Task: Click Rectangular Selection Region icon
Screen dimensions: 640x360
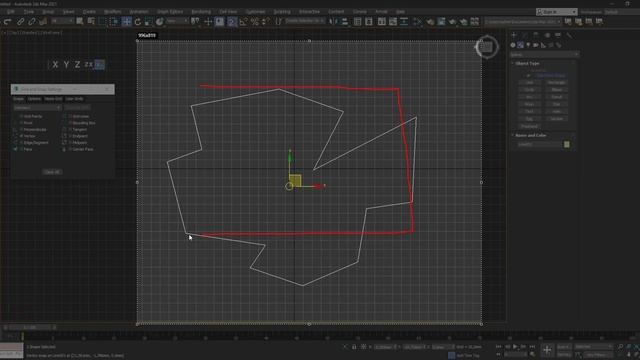Action: click(103, 21)
